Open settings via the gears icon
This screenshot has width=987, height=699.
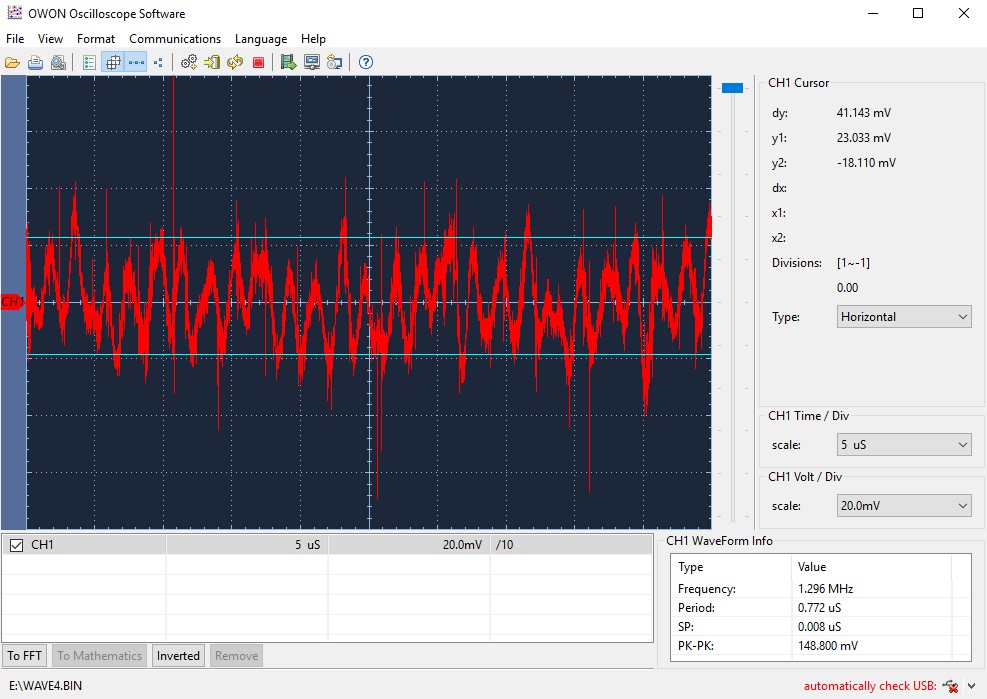click(x=189, y=62)
